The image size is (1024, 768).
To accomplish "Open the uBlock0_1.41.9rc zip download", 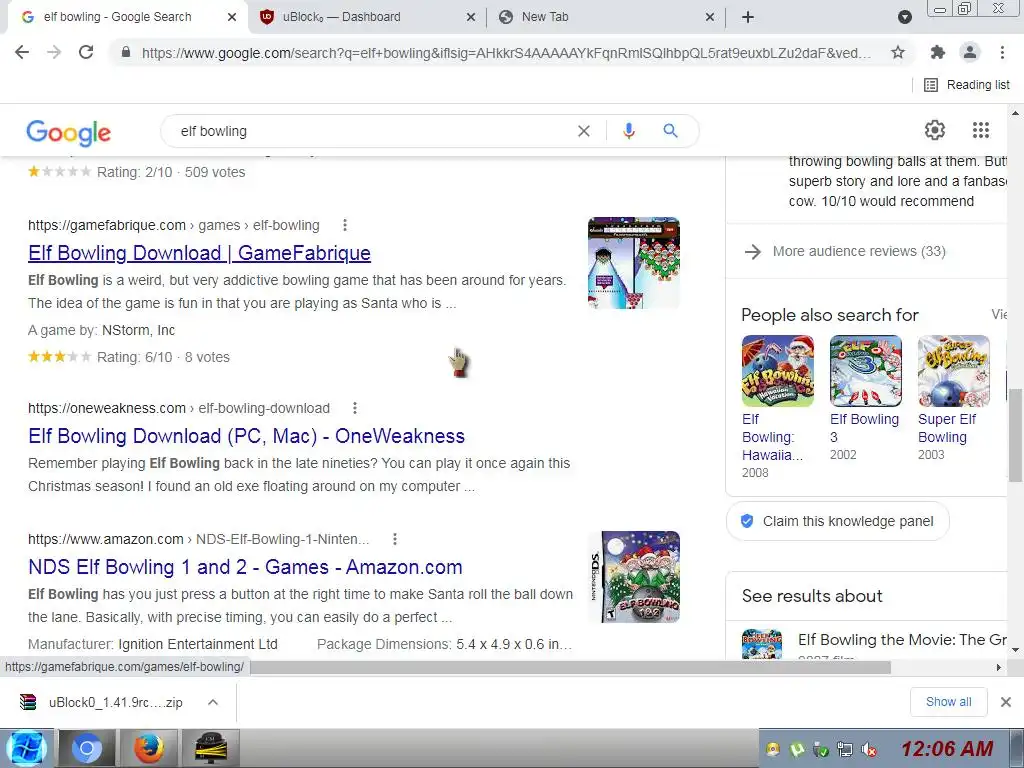I will tap(101, 703).
